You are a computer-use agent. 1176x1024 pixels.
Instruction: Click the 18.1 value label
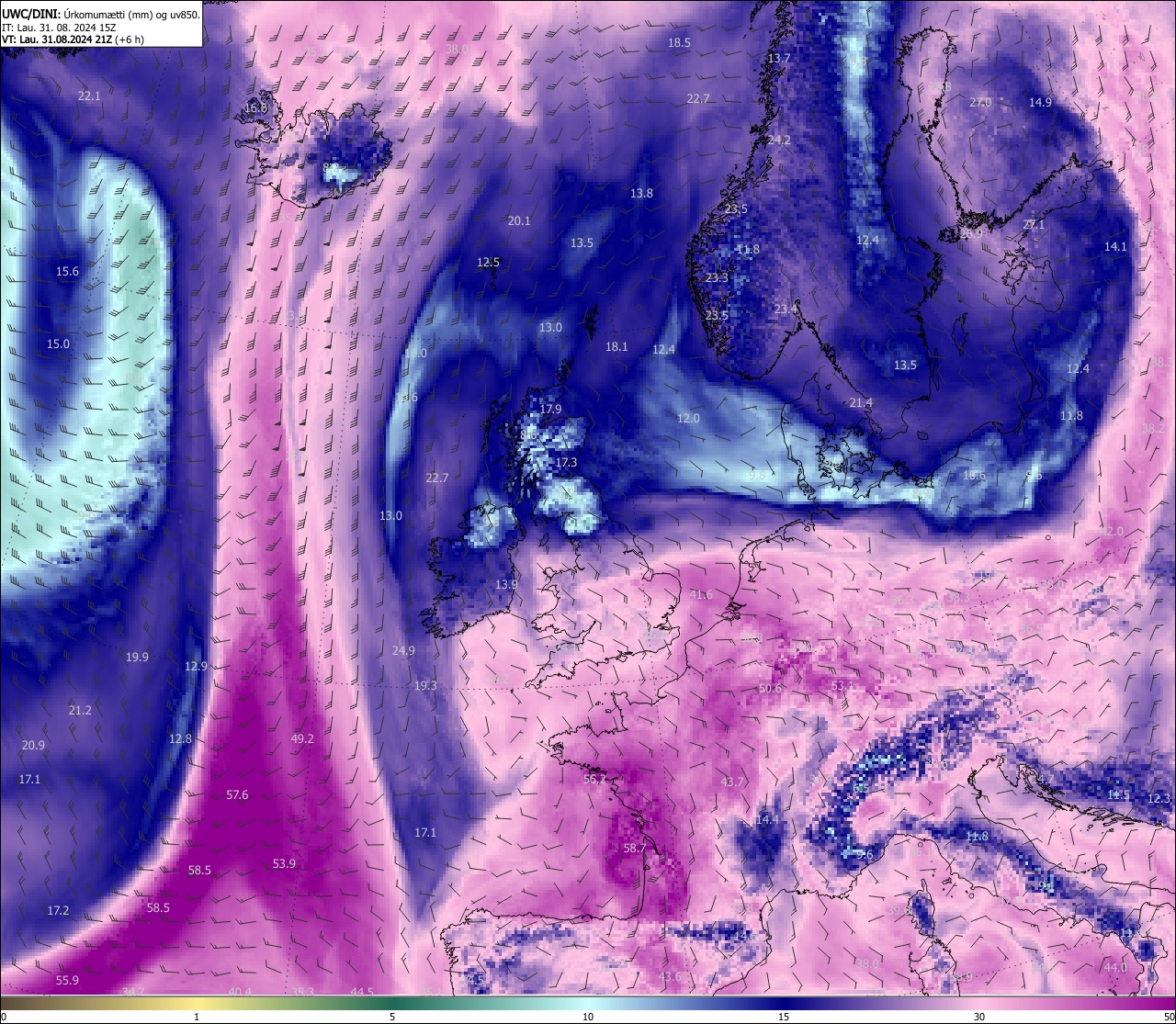pos(616,347)
